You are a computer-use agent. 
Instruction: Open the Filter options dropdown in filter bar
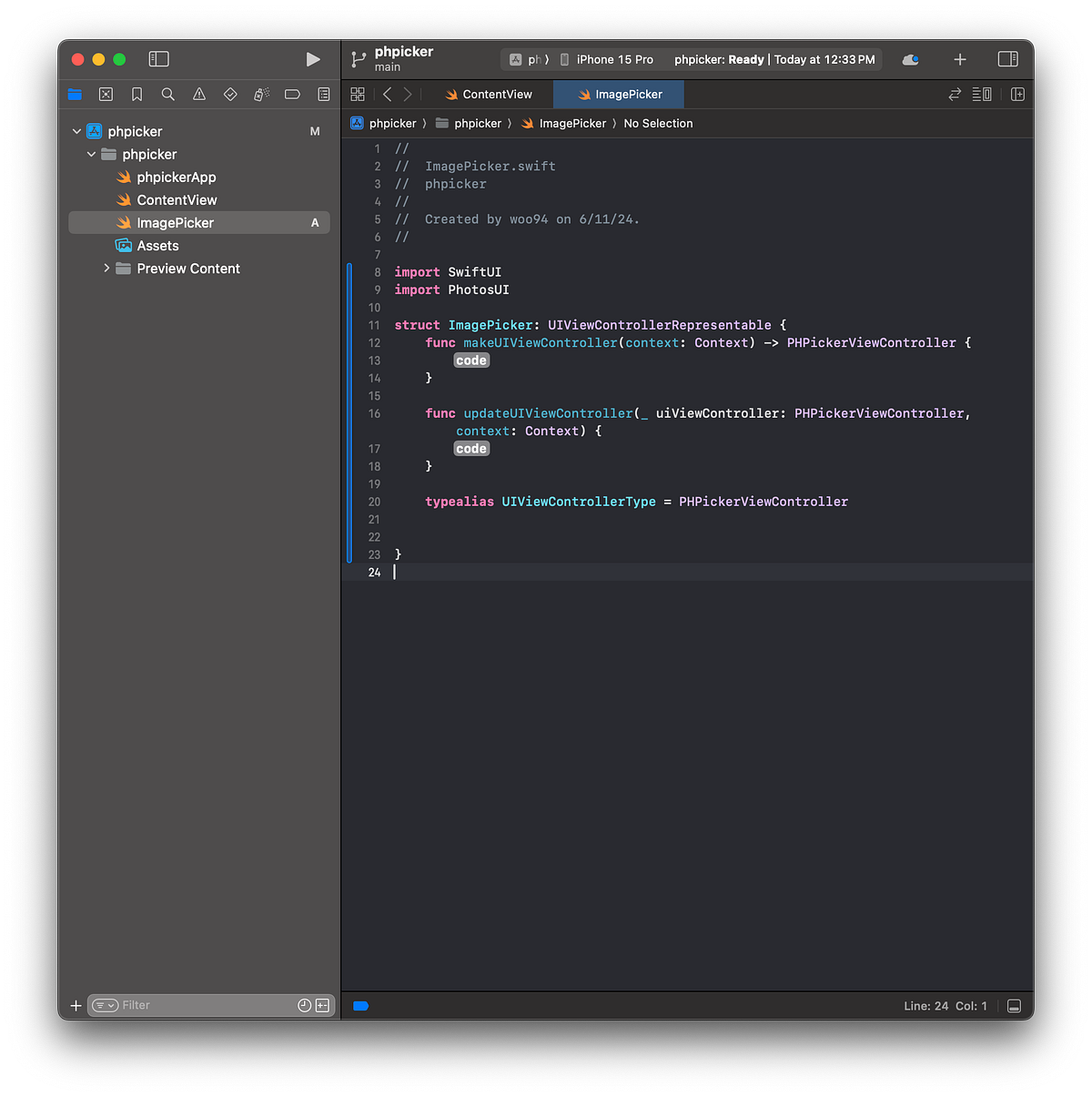pos(104,1005)
